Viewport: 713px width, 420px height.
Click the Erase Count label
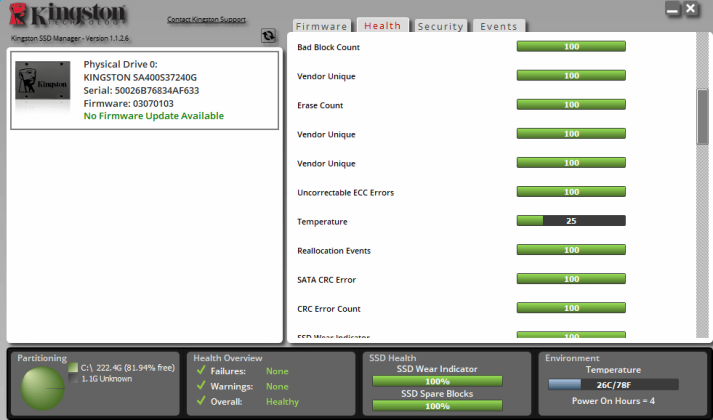click(x=320, y=105)
